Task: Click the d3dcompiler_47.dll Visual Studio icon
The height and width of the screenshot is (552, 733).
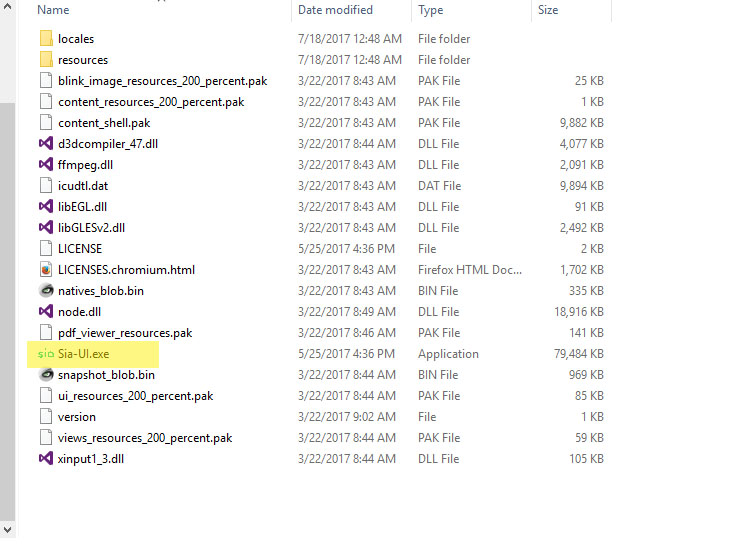Action: coord(46,143)
